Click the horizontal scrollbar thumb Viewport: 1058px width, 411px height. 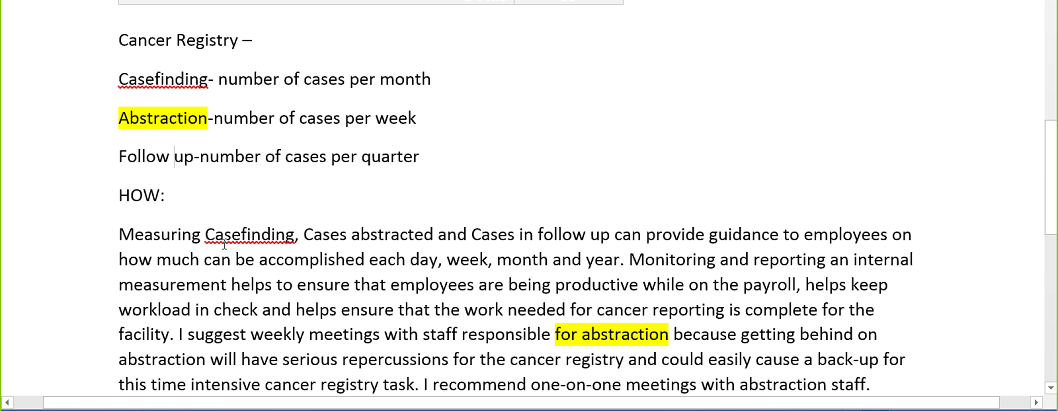[x=500, y=403]
